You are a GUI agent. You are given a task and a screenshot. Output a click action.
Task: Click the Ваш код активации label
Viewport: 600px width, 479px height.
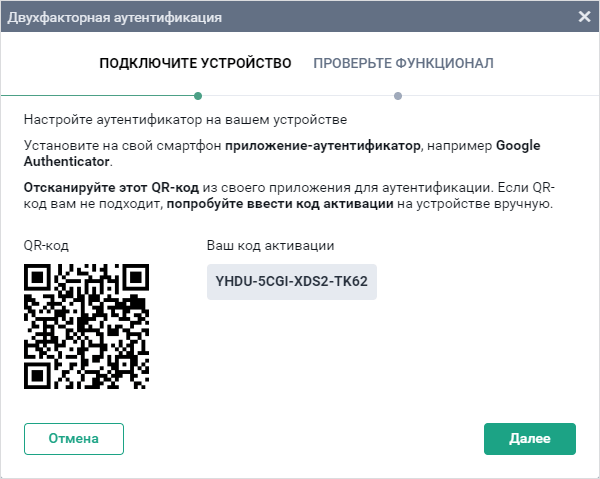(270, 245)
